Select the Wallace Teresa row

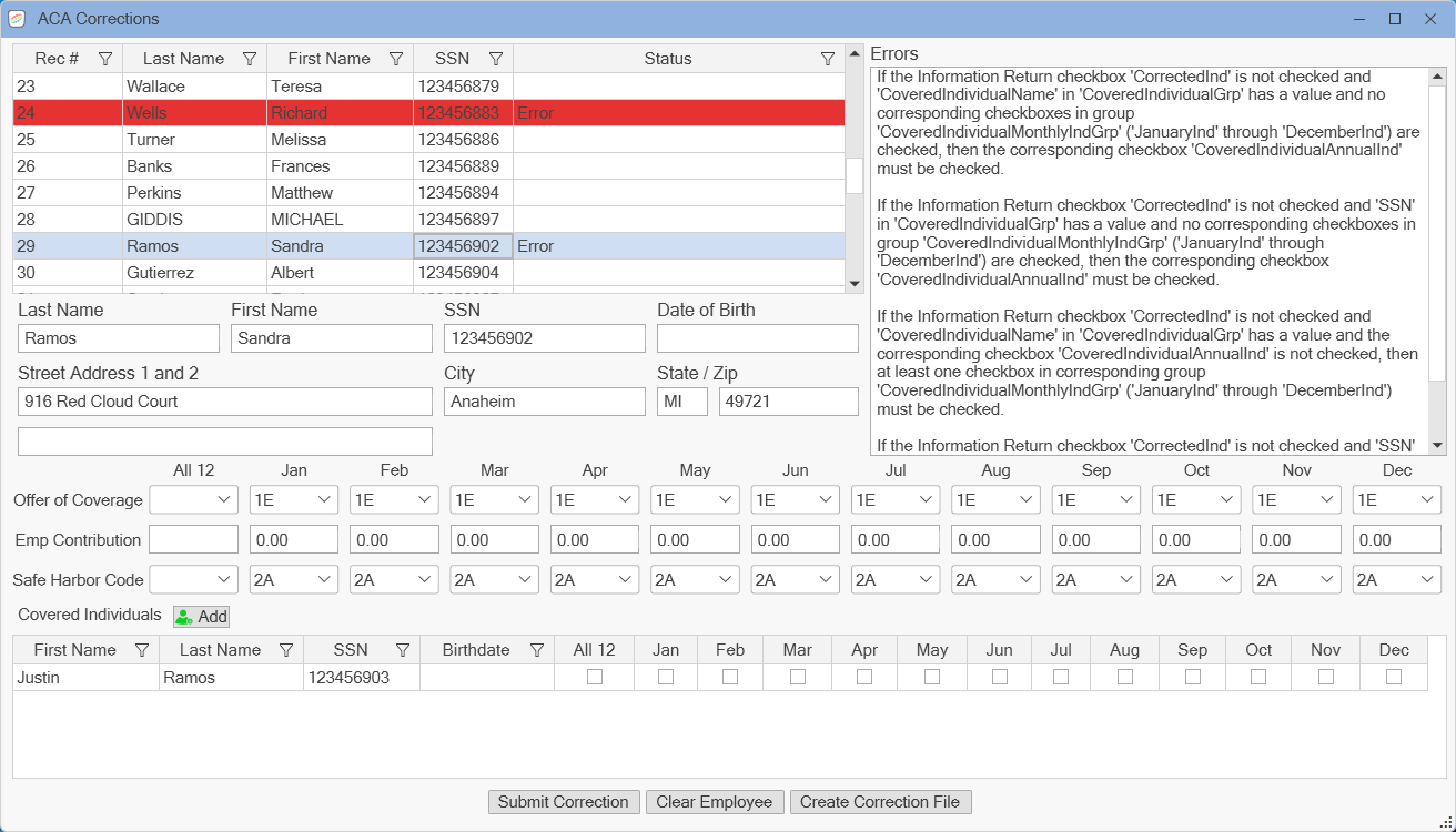429,87
